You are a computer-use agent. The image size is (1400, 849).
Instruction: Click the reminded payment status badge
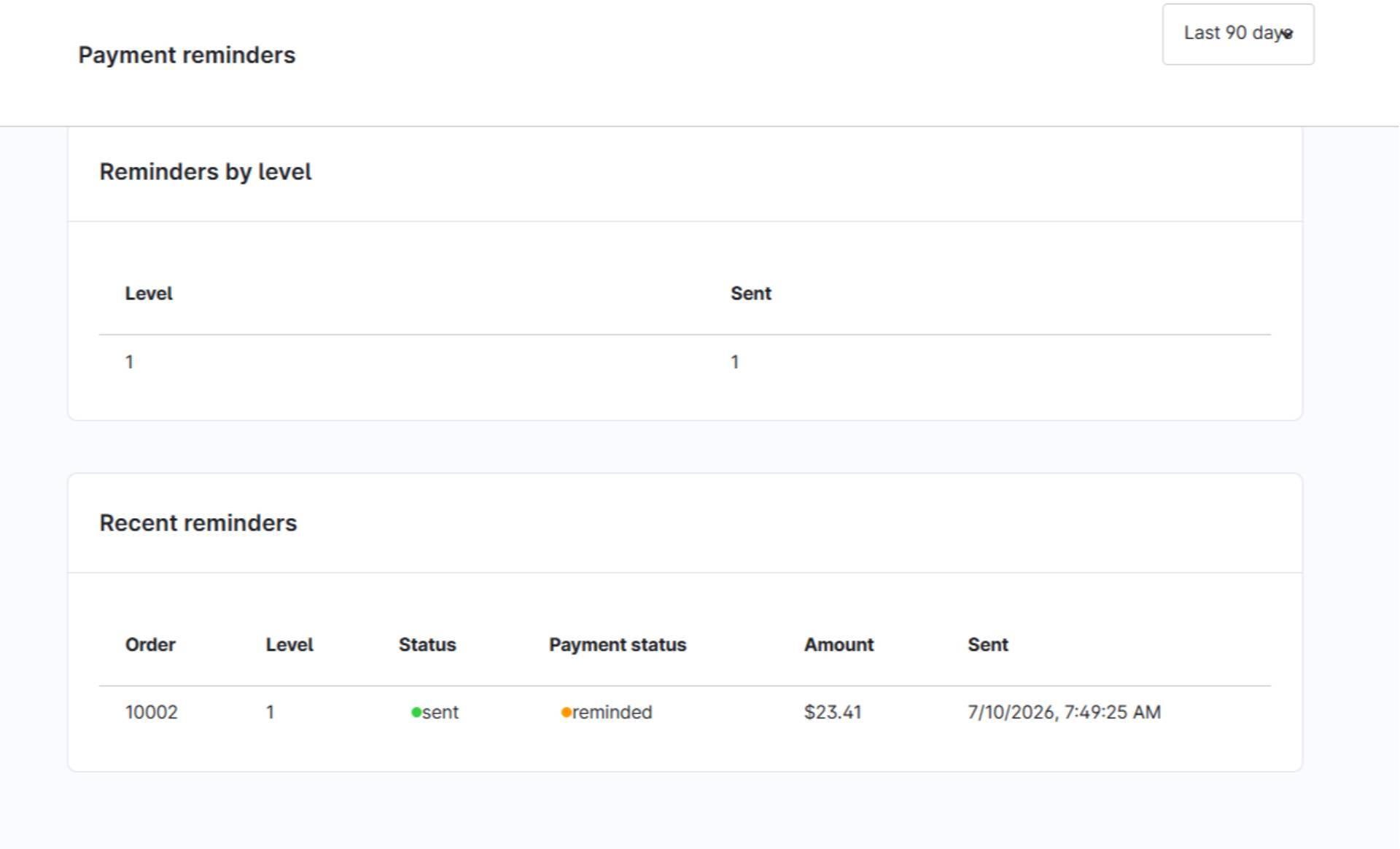(607, 713)
